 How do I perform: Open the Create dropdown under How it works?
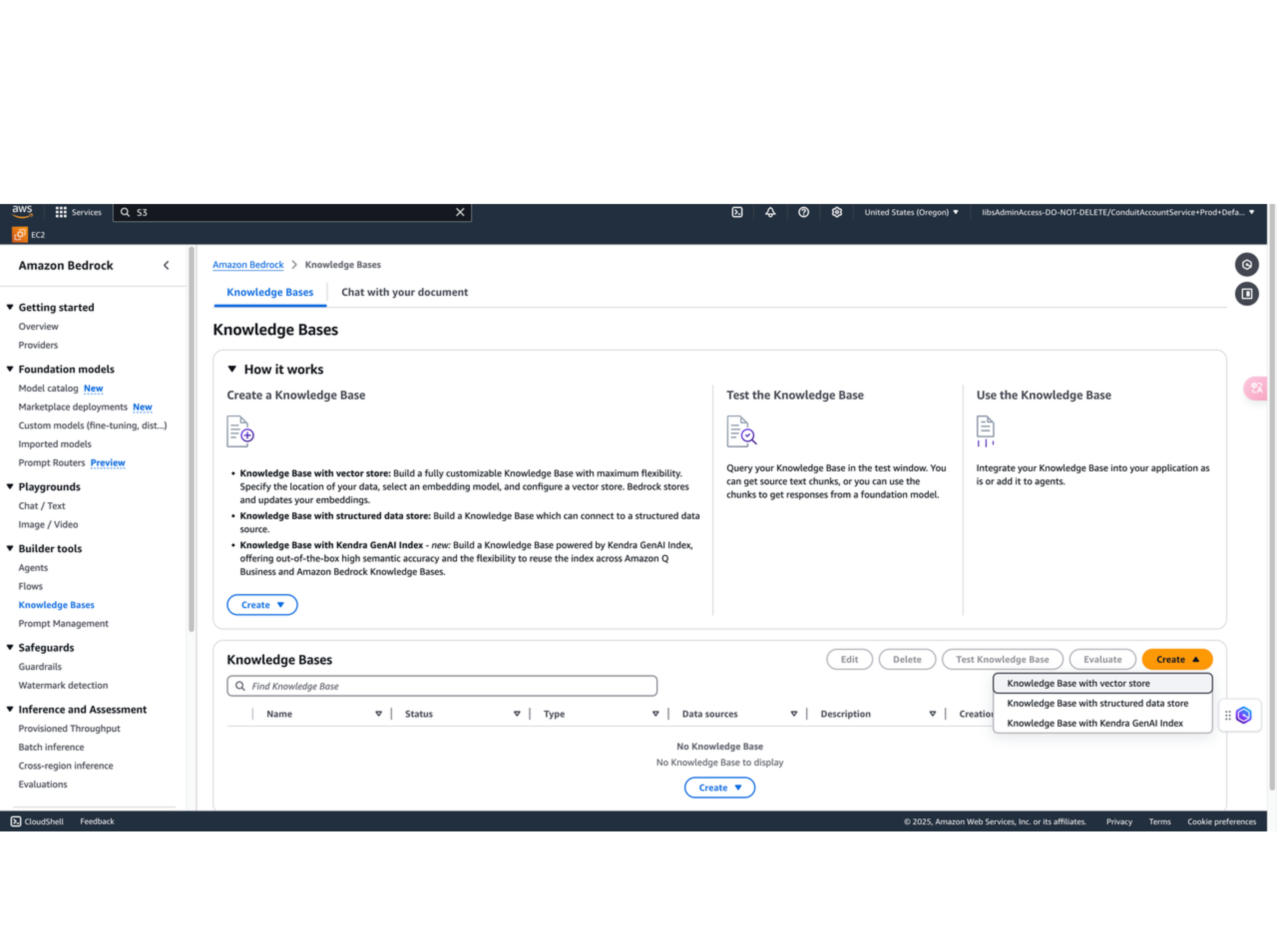tap(262, 605)
